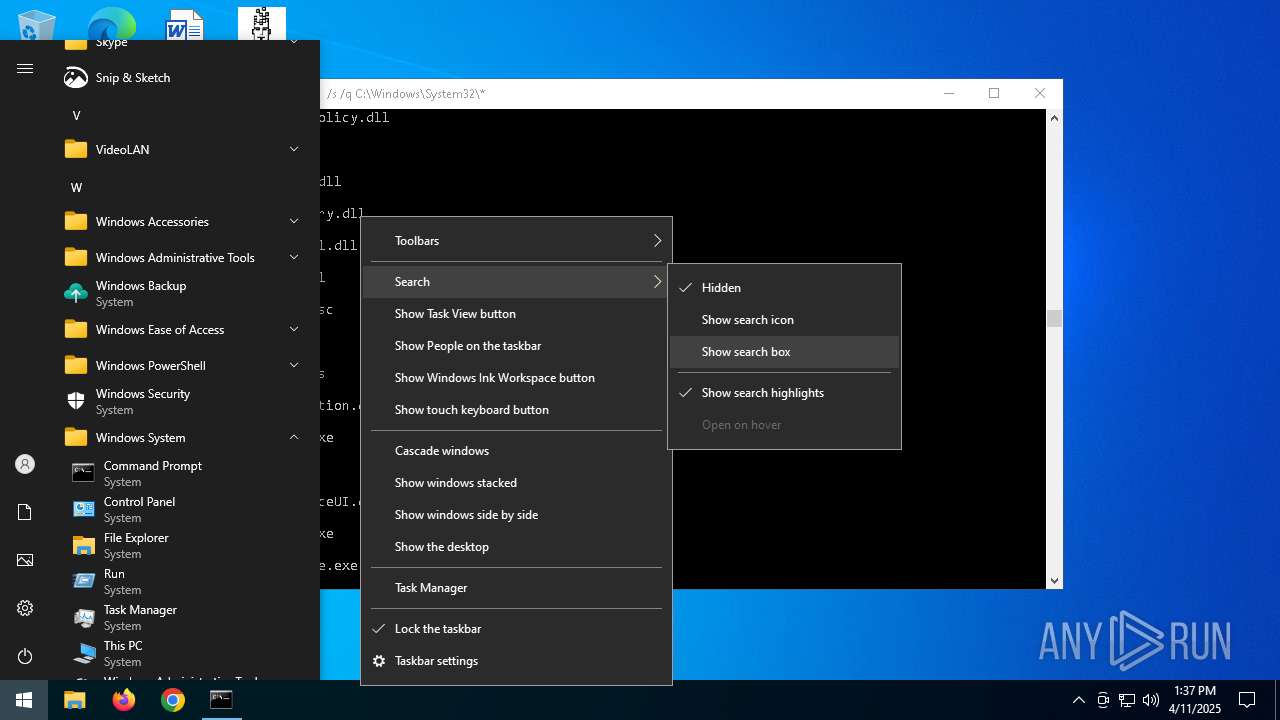This screenshot has height=720, width=1280.
Task: Open the Run dialog icon
Action: (84, 582)
